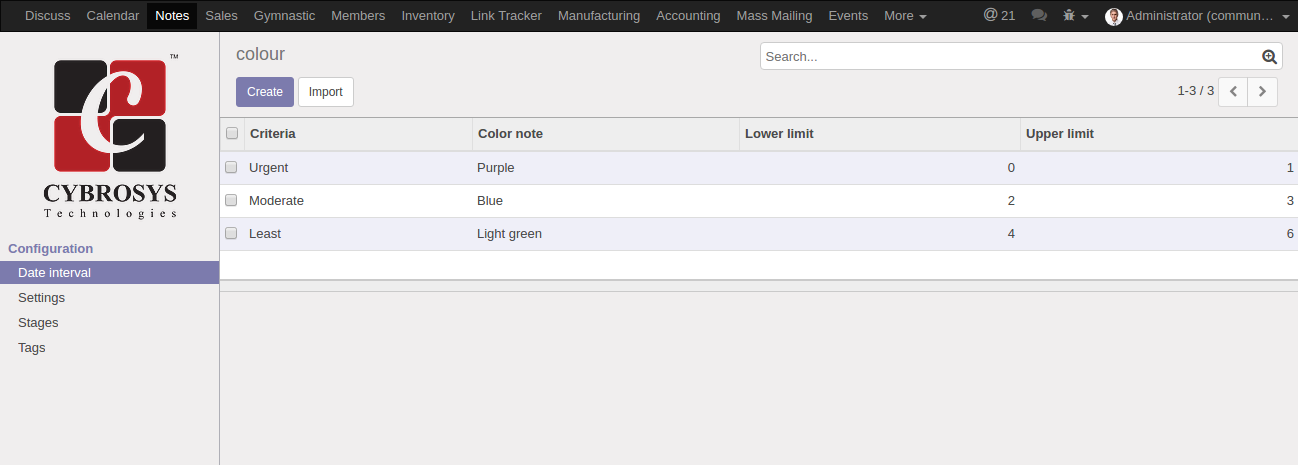Toggle the select-all checkbox in header

coord(232,133)
